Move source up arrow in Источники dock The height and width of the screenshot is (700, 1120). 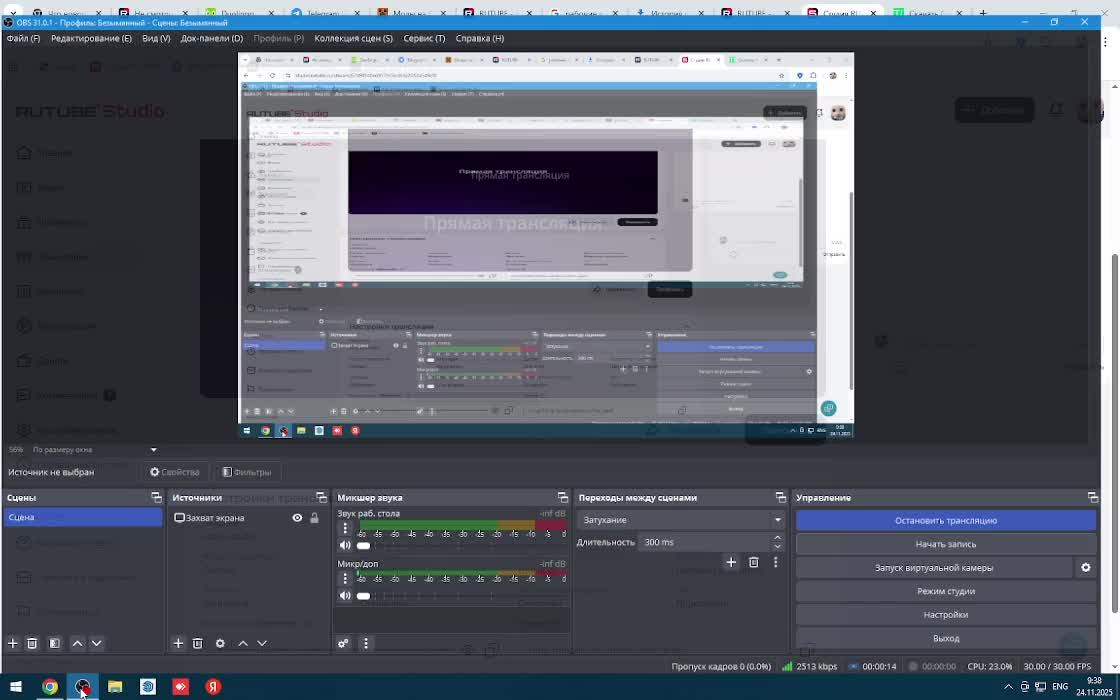click(243, 644)
